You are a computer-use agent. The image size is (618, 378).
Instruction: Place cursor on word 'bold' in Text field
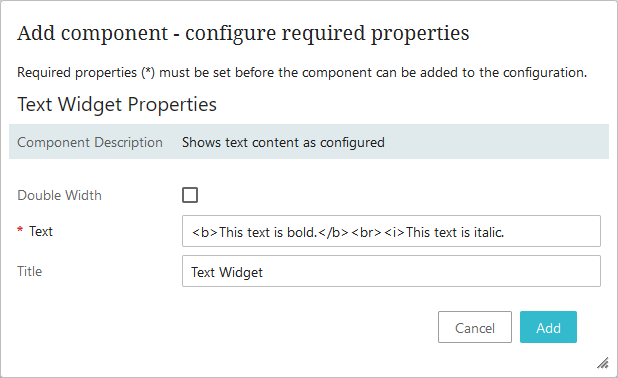pos(301,232)
